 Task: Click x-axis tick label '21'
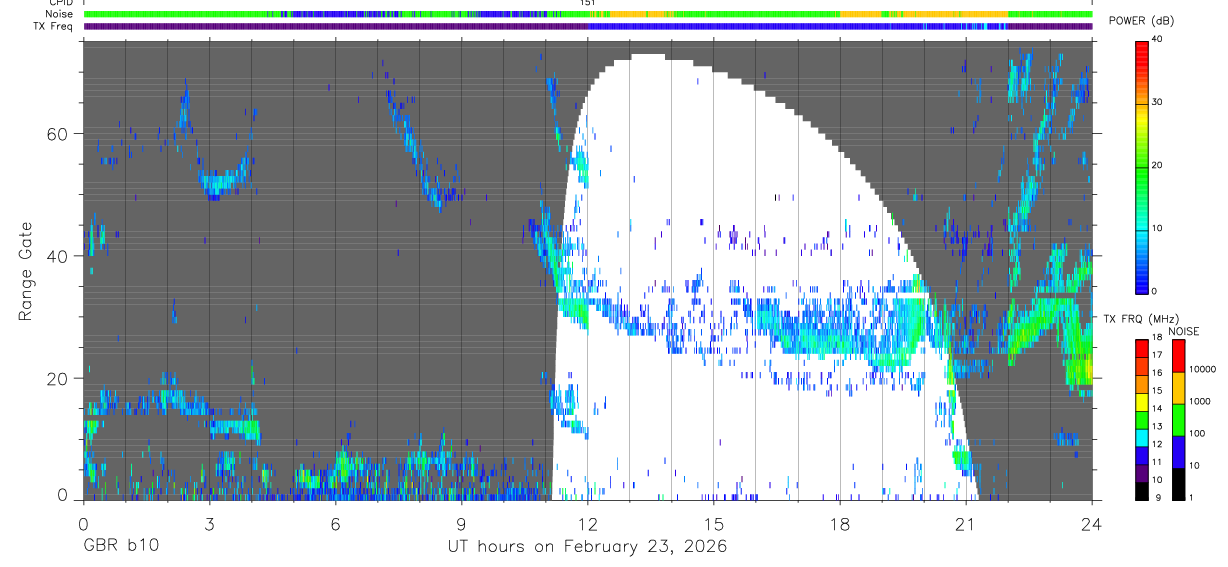(966, 523)
